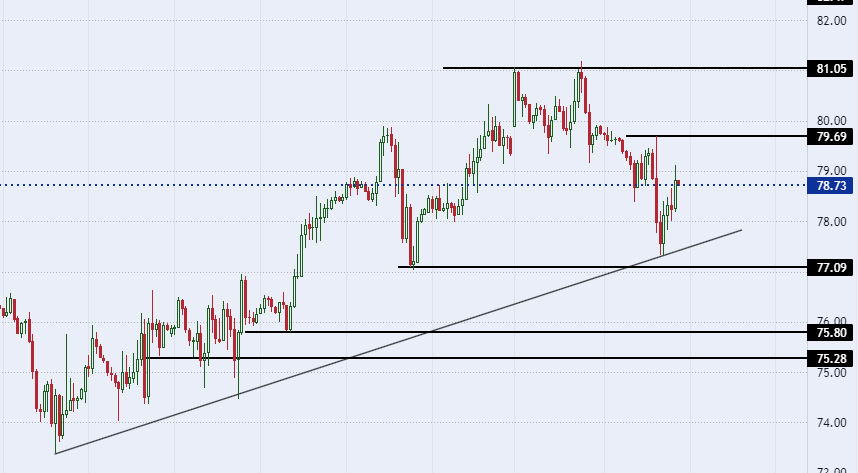Select the 79.69 horizontal level label
This screenshot has height=473, width=858.
pos(830,136)
